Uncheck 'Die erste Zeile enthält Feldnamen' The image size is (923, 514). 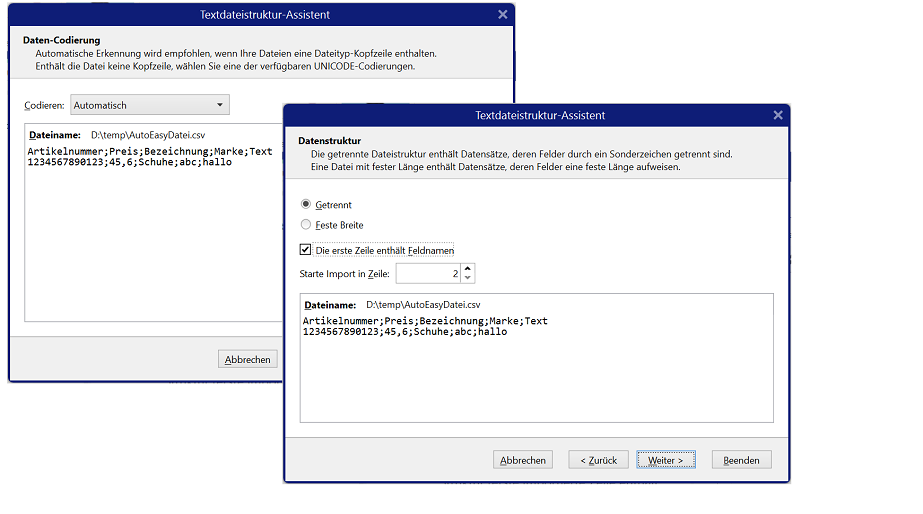pyautogui.click(x=306, y=250)
